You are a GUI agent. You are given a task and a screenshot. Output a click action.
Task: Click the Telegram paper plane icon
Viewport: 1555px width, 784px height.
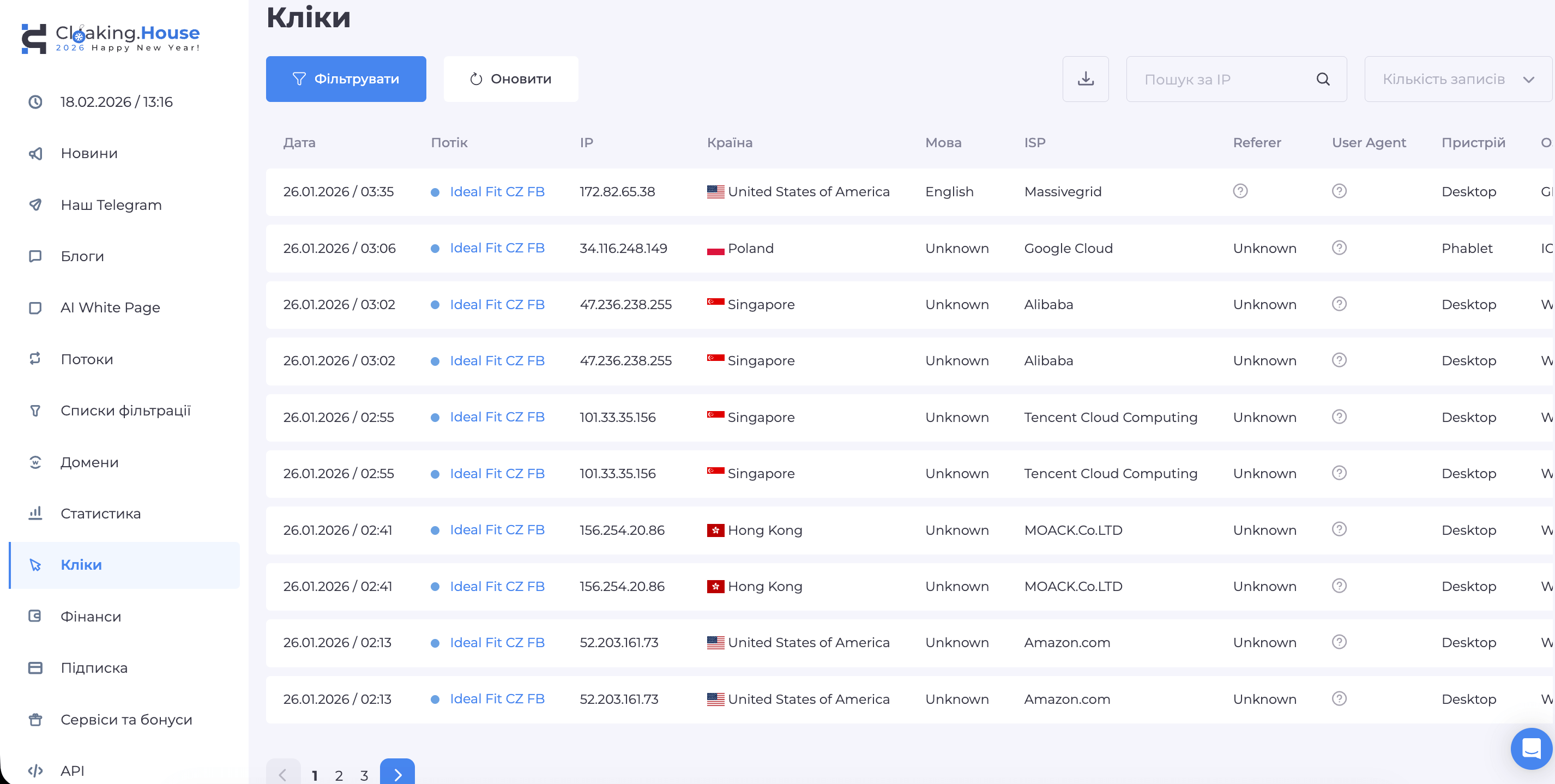coord(35,204)
